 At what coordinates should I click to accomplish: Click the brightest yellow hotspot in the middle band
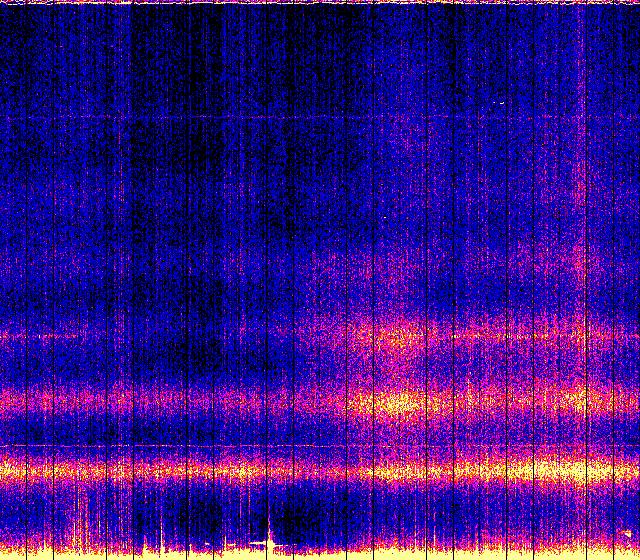402,403
